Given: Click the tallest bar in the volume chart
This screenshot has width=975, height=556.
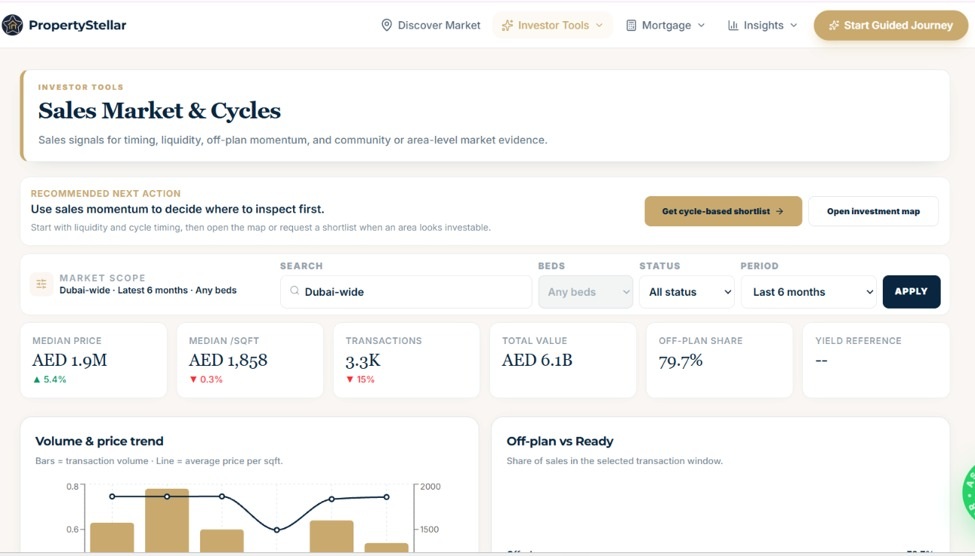Looking at the screenshot, I should point(167,521).
